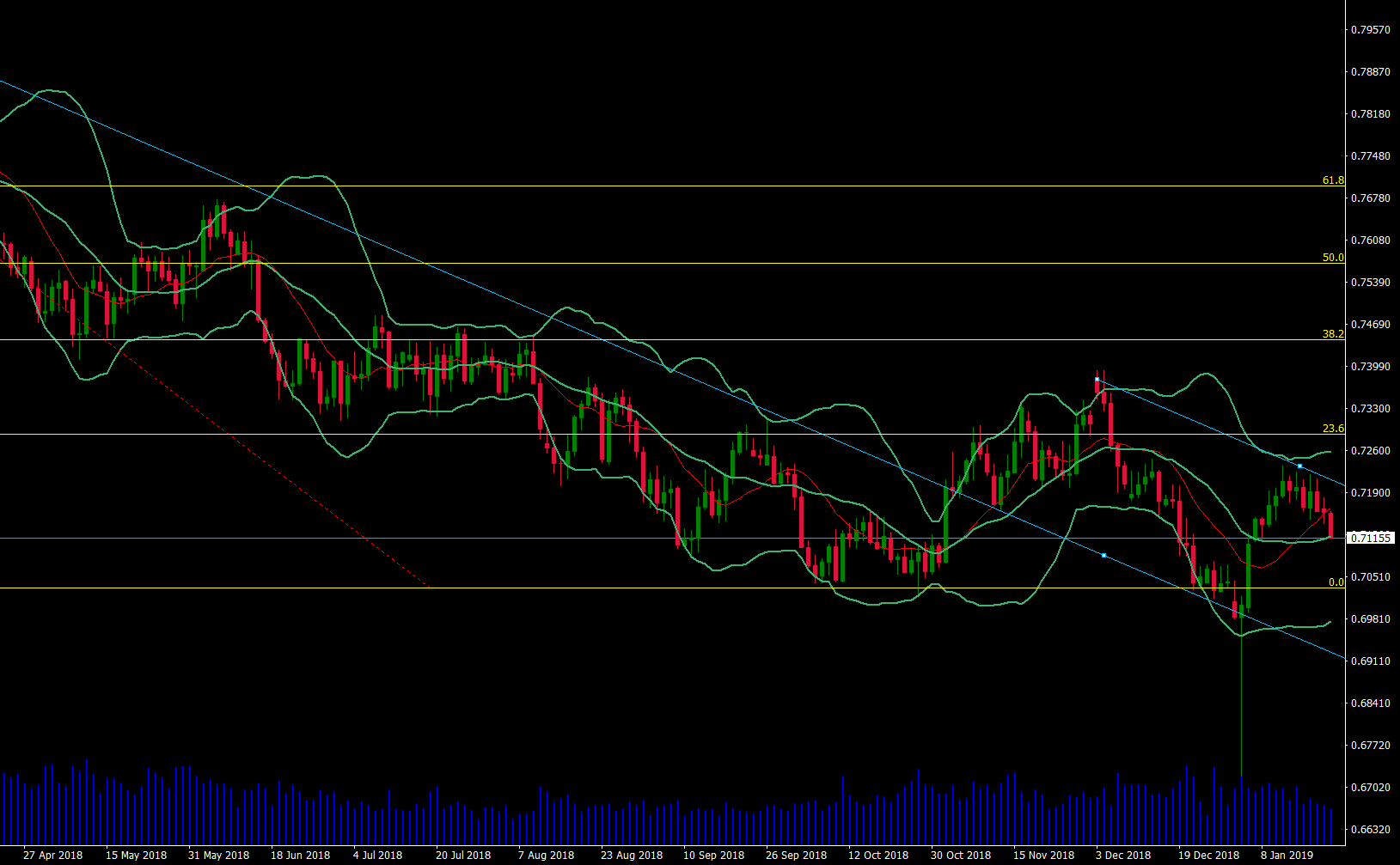Click the 0.73990 price scale label
Viewport: 1400px width, 865px height.
(x=1371, y=367)
